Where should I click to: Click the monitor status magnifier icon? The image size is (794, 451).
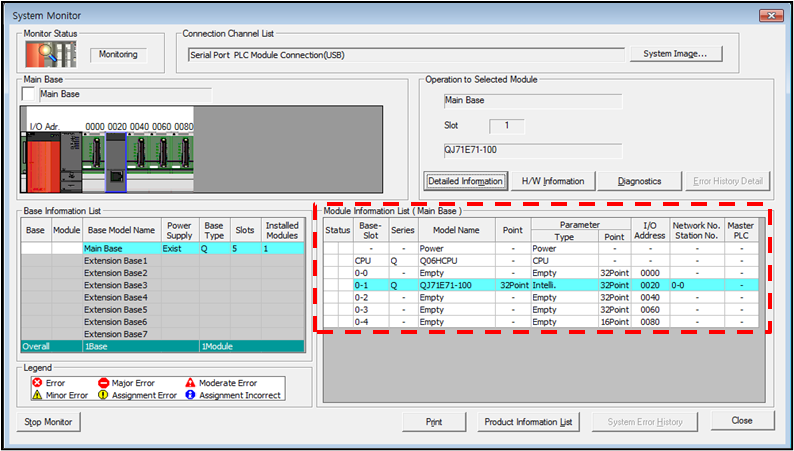51,54
